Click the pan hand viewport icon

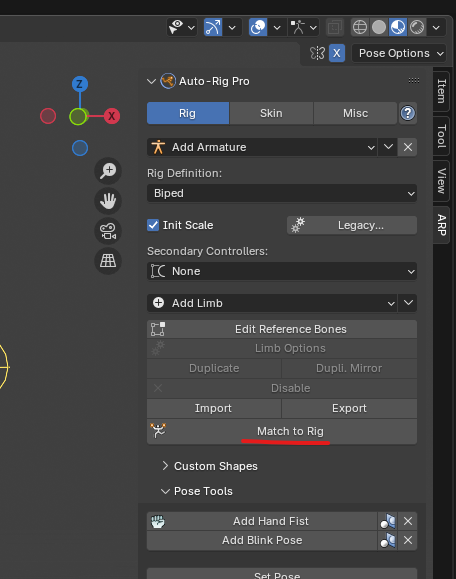(x=108, y=201)
